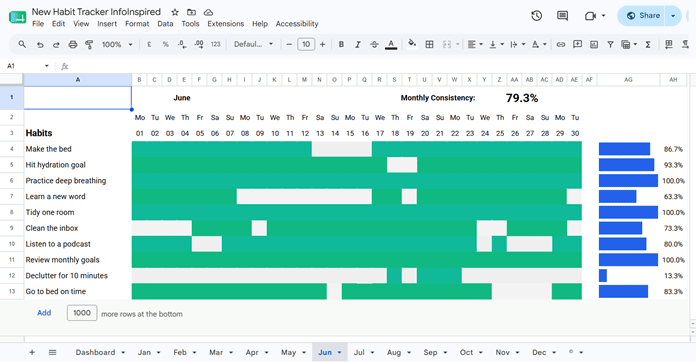Open the Share options arrow
The width and height of the screenshot is (696, 362).
point(673,16)
